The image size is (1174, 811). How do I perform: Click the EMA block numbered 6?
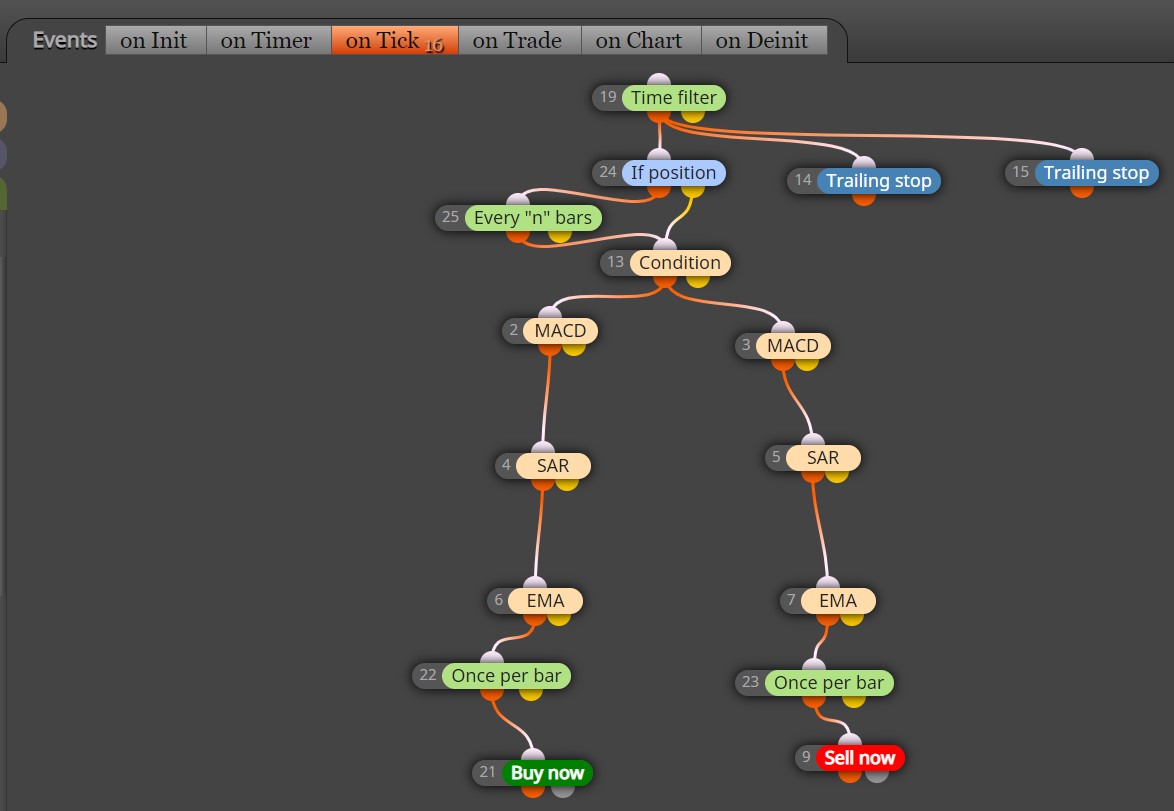546,601
